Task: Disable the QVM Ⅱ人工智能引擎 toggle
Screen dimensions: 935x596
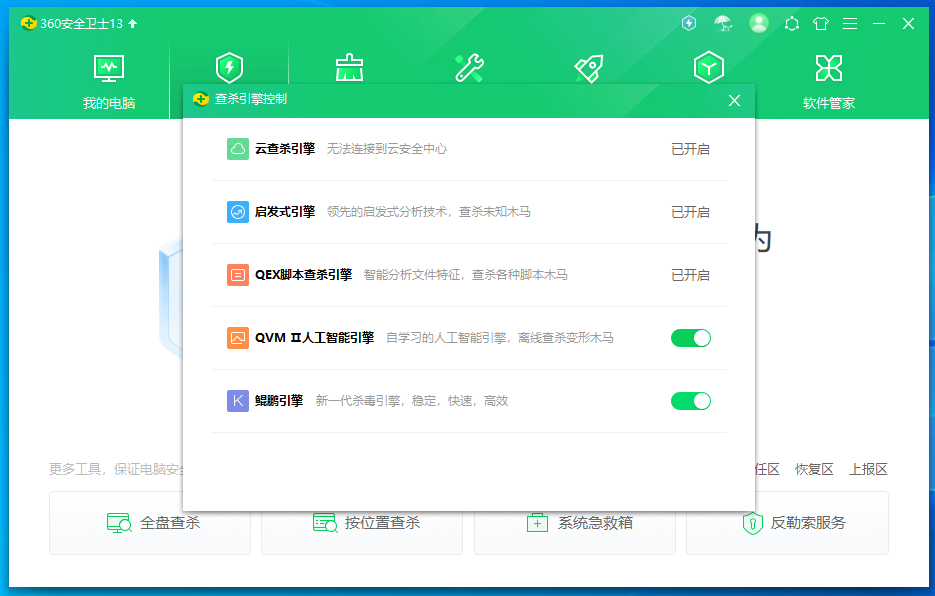Action: (x=691, y=338)
